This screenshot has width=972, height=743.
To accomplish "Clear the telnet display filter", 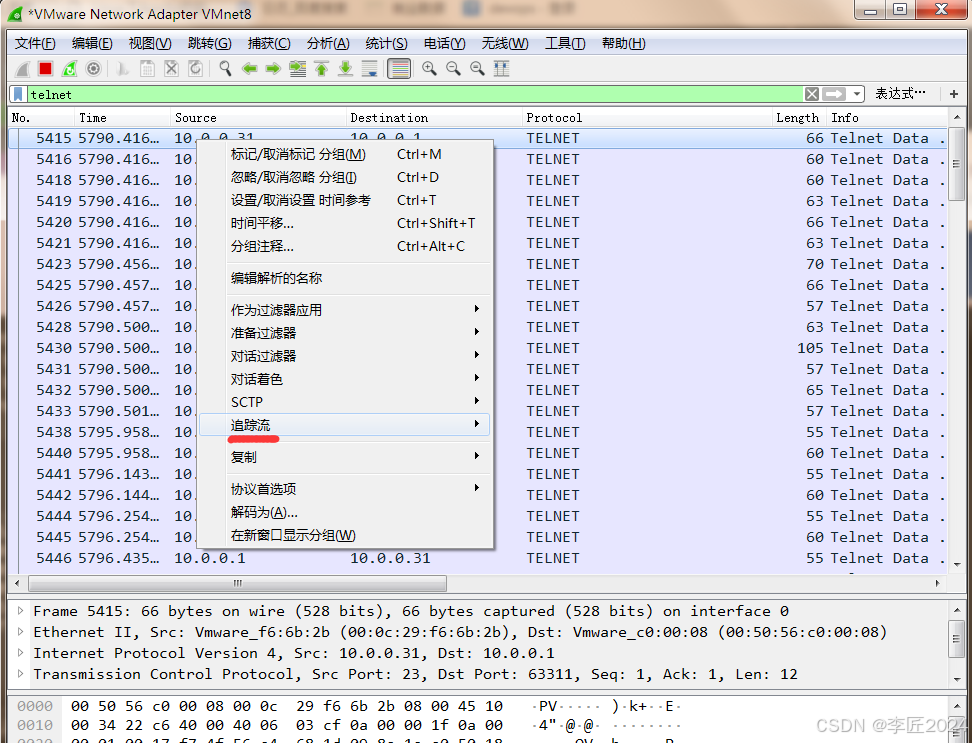I will pos(811,94).
